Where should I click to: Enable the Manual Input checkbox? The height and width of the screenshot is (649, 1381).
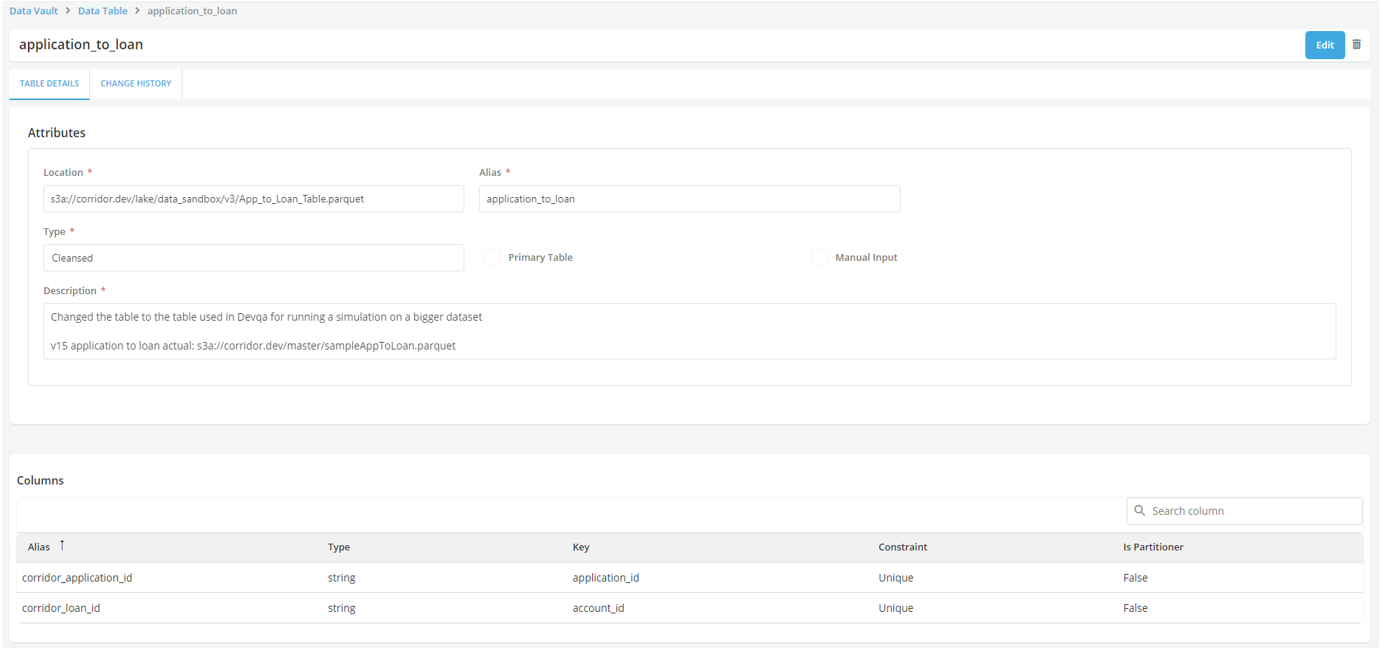tap(819, 258)
